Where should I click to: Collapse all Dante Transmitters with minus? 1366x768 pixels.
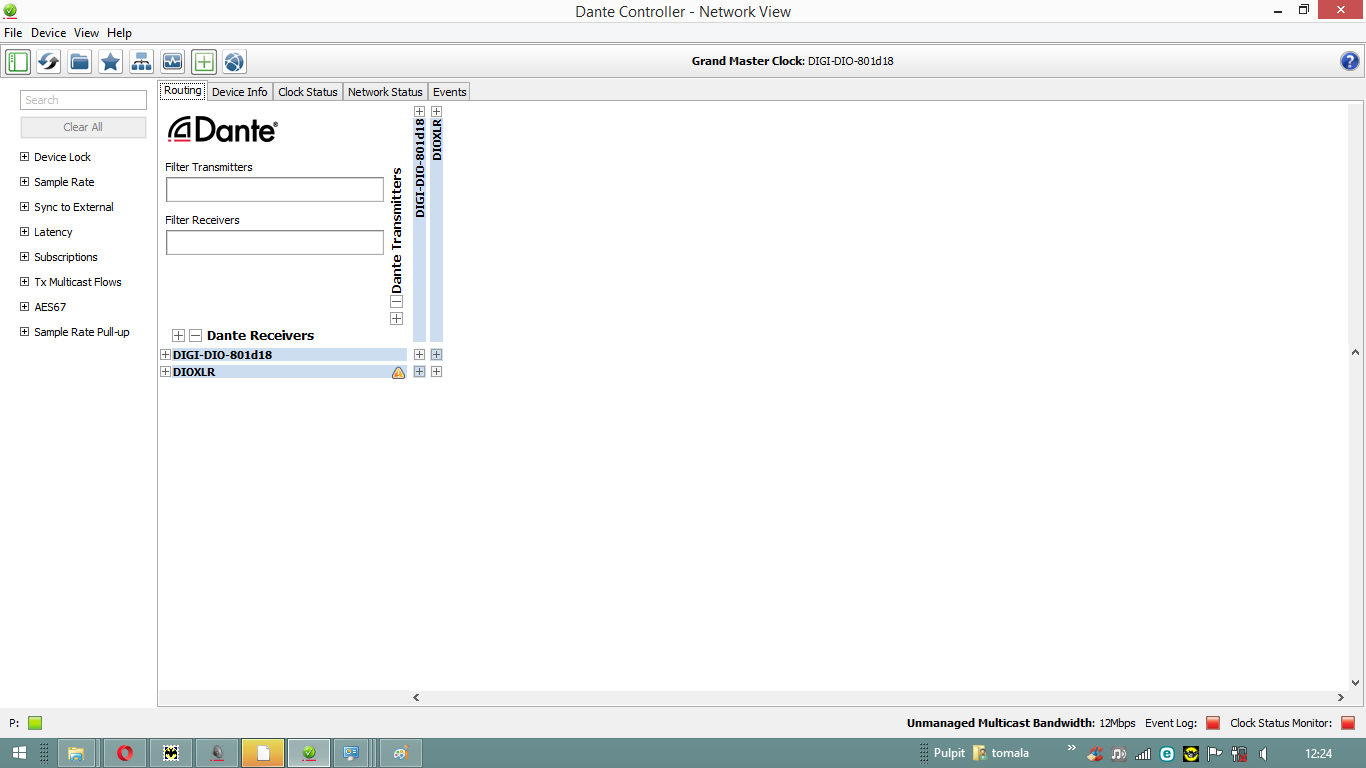[396, 301]
